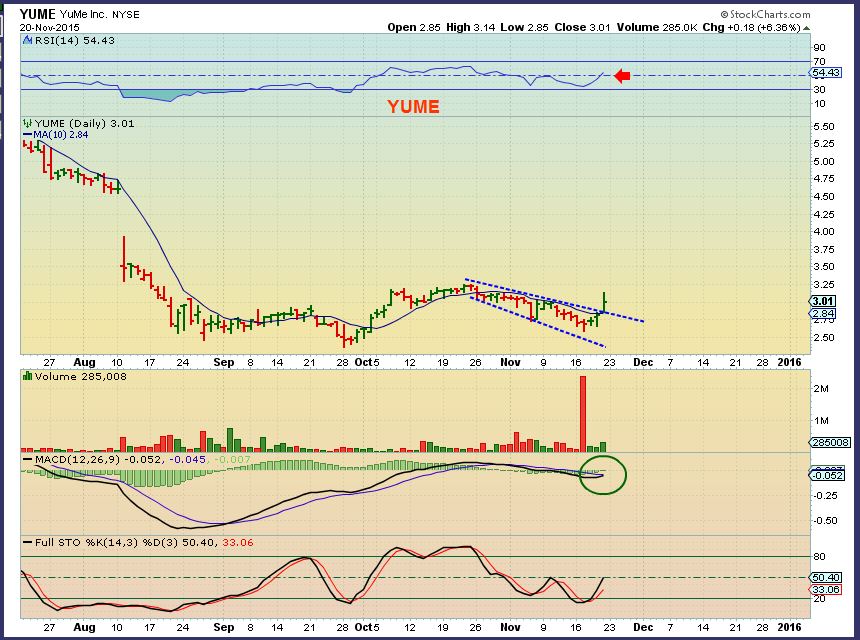
Task: Select the YuMe Inc. NYSE company name
Action: coord(100,15)
